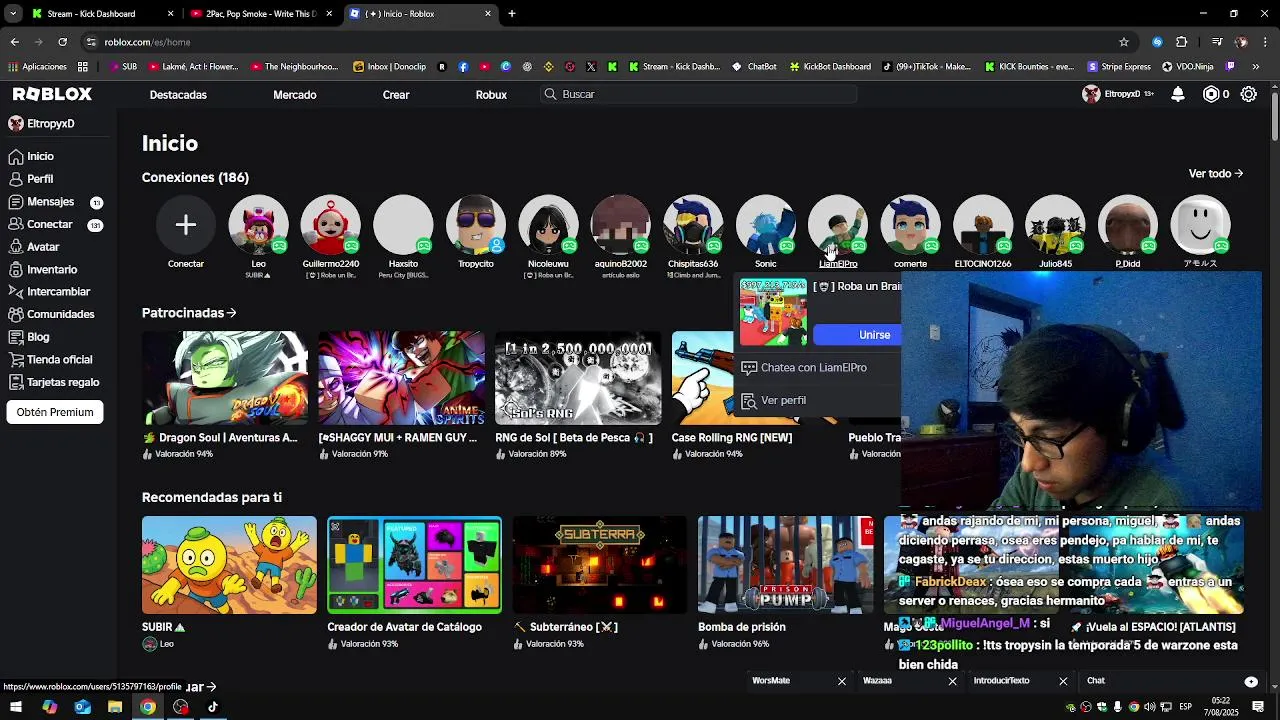Click the plus Conectar add-friend circle
The image size is (1280, 720).
(186, 225)
